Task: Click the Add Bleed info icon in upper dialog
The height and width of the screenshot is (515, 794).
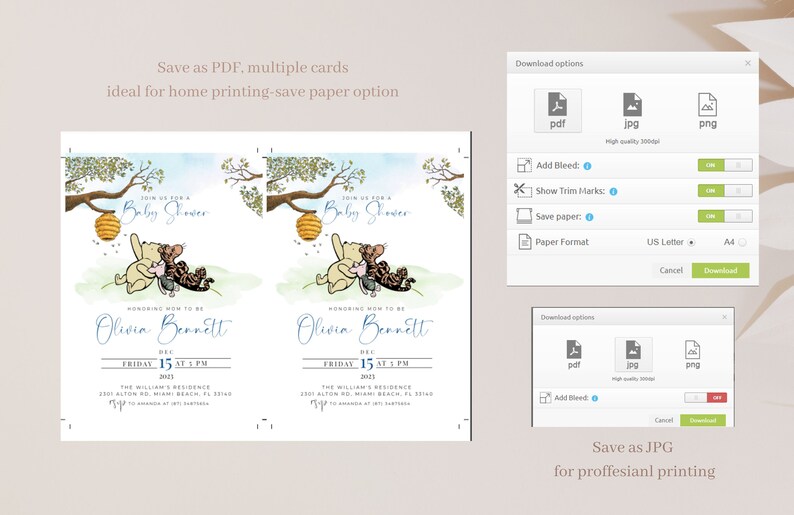Action: 587,166
